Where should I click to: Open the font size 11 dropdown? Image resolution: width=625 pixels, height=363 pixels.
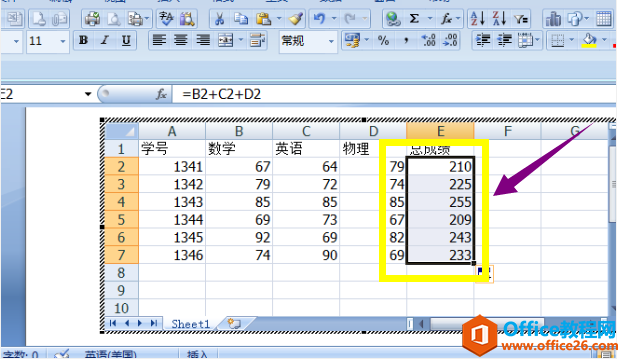63,41
